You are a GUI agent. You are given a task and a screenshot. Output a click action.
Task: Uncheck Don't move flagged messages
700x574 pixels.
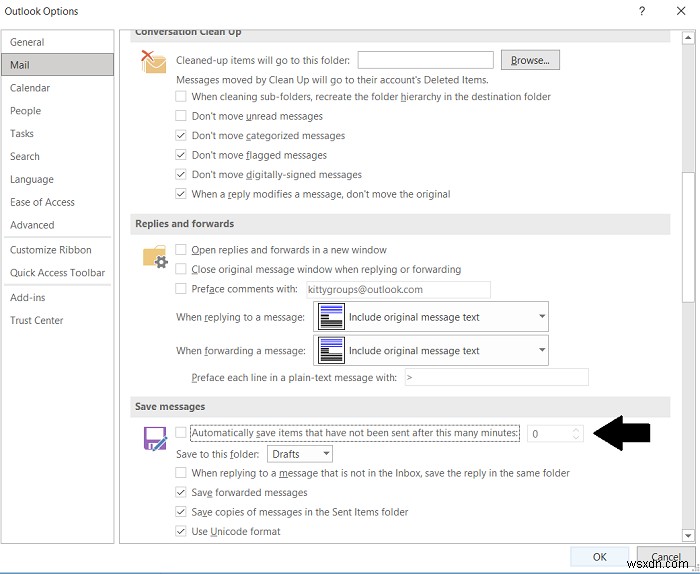(180, 155)
